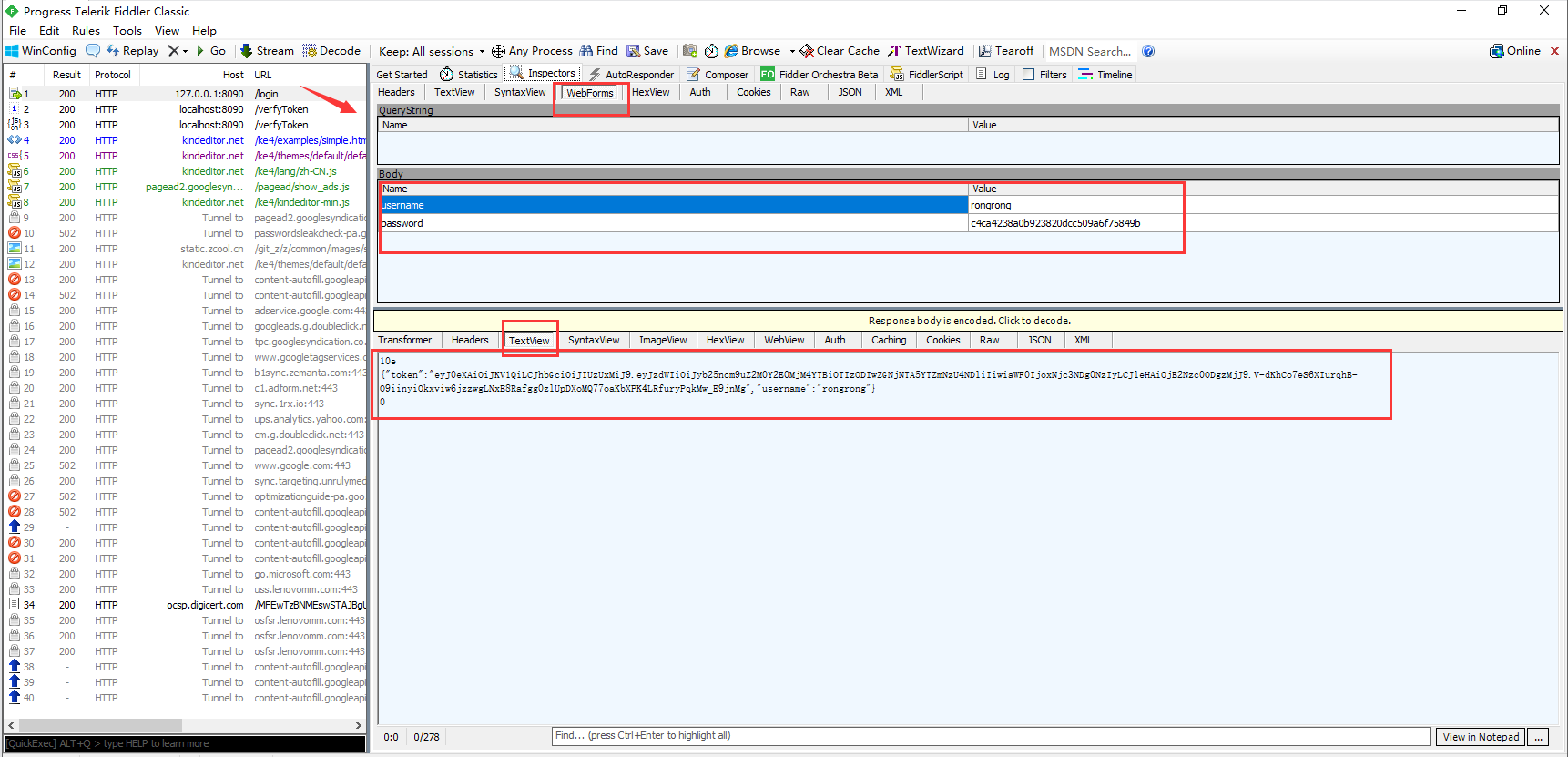Open the Rules menu
Image resolution: width=1568 pixels, height=757 pixels.
86,30
